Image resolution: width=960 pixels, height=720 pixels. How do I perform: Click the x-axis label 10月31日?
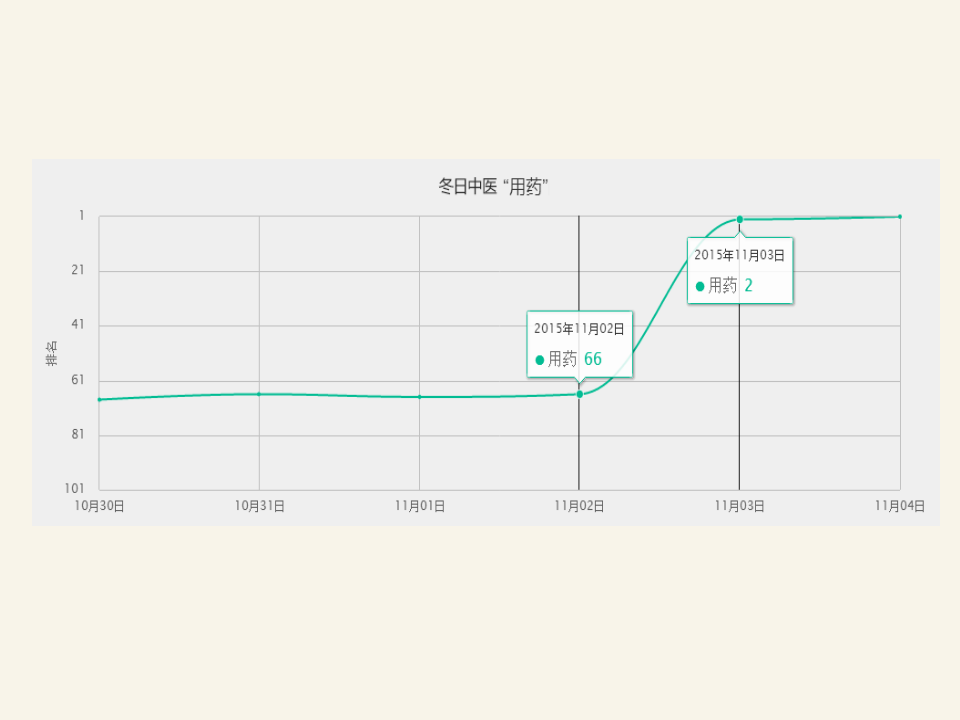coord(260,506)
